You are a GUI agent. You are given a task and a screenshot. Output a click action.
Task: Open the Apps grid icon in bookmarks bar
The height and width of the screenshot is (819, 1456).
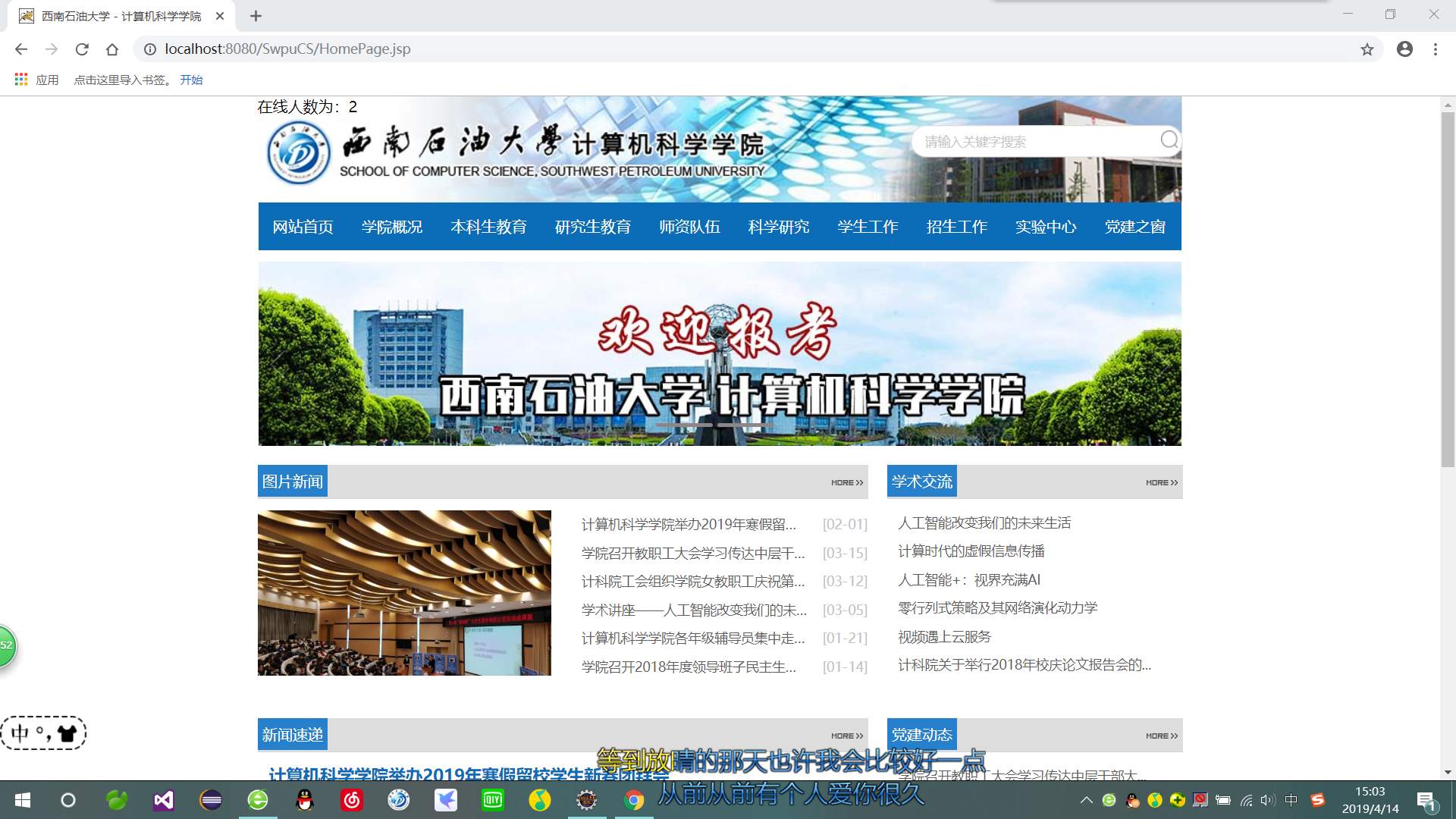pyautogui.click(x=21, y=80)
